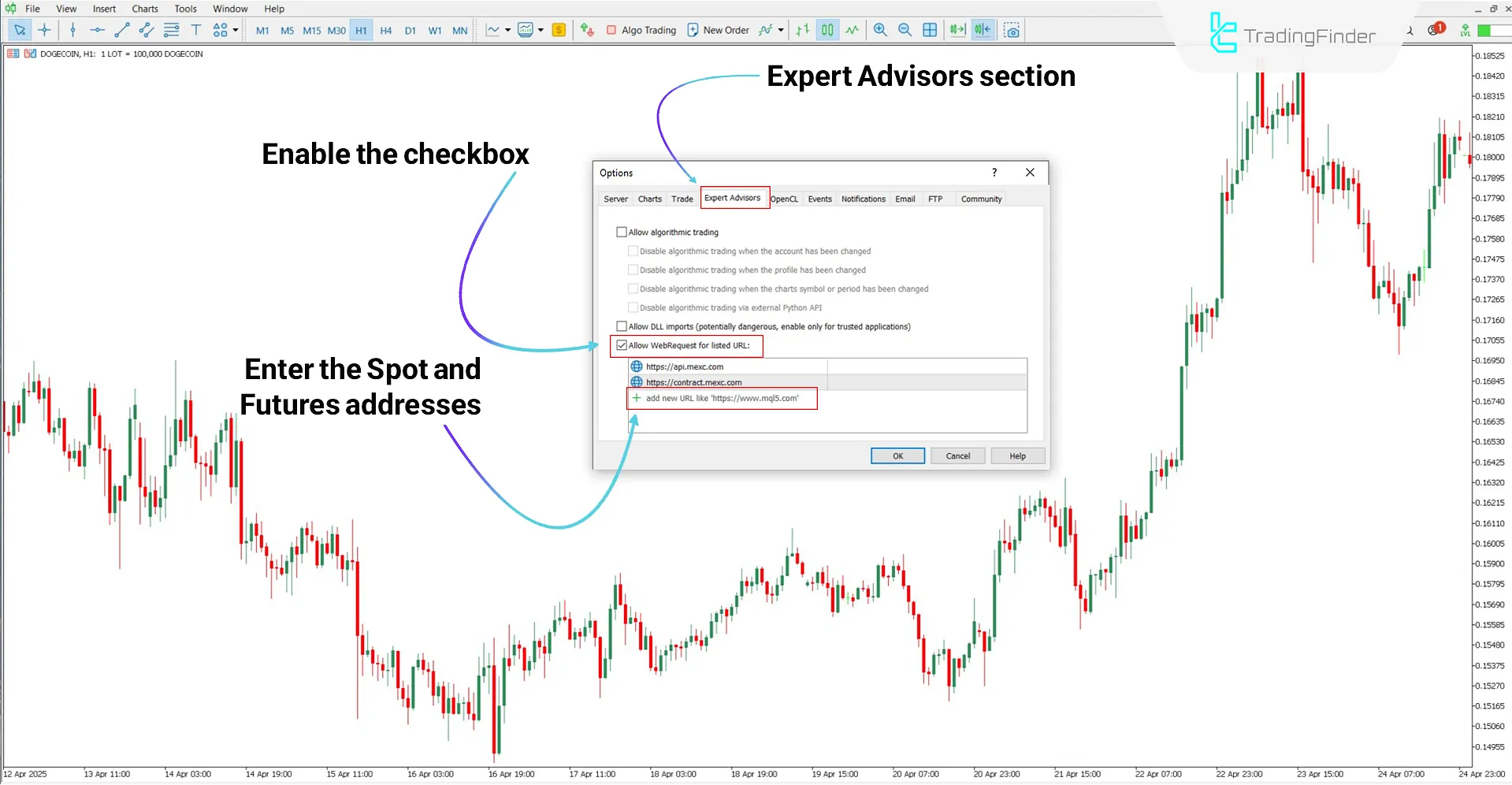The width and height of the screenshot is (1512, 785).
Task: Uncheck Allow WebRequest for listed URL
Action: (x=622, y=345)
